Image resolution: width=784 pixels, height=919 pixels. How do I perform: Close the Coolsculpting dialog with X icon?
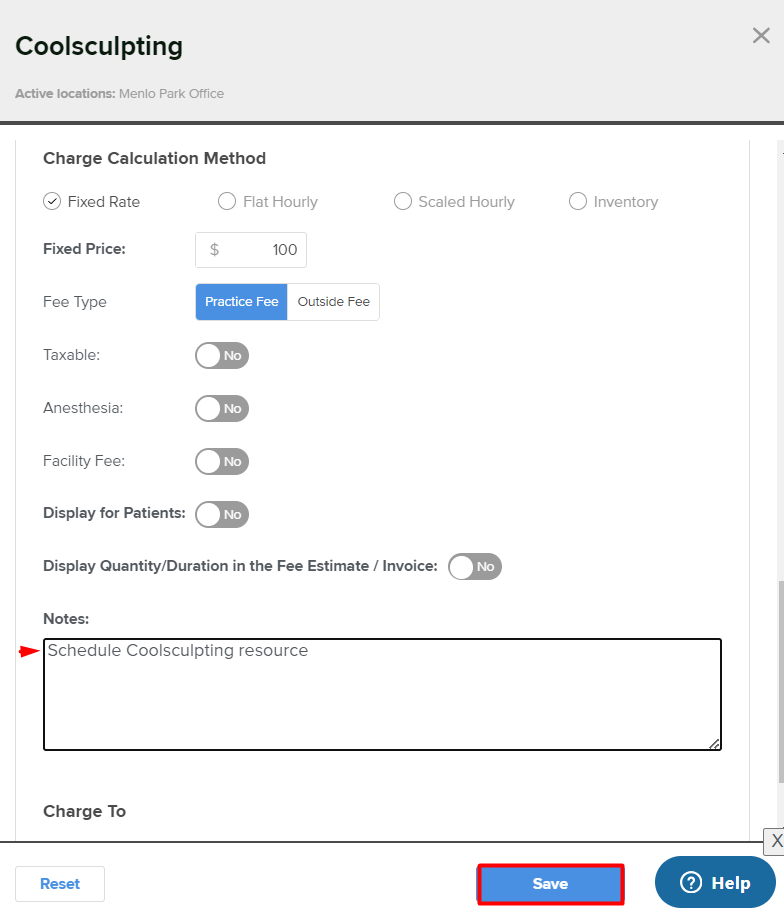click(x=761, y=36)
